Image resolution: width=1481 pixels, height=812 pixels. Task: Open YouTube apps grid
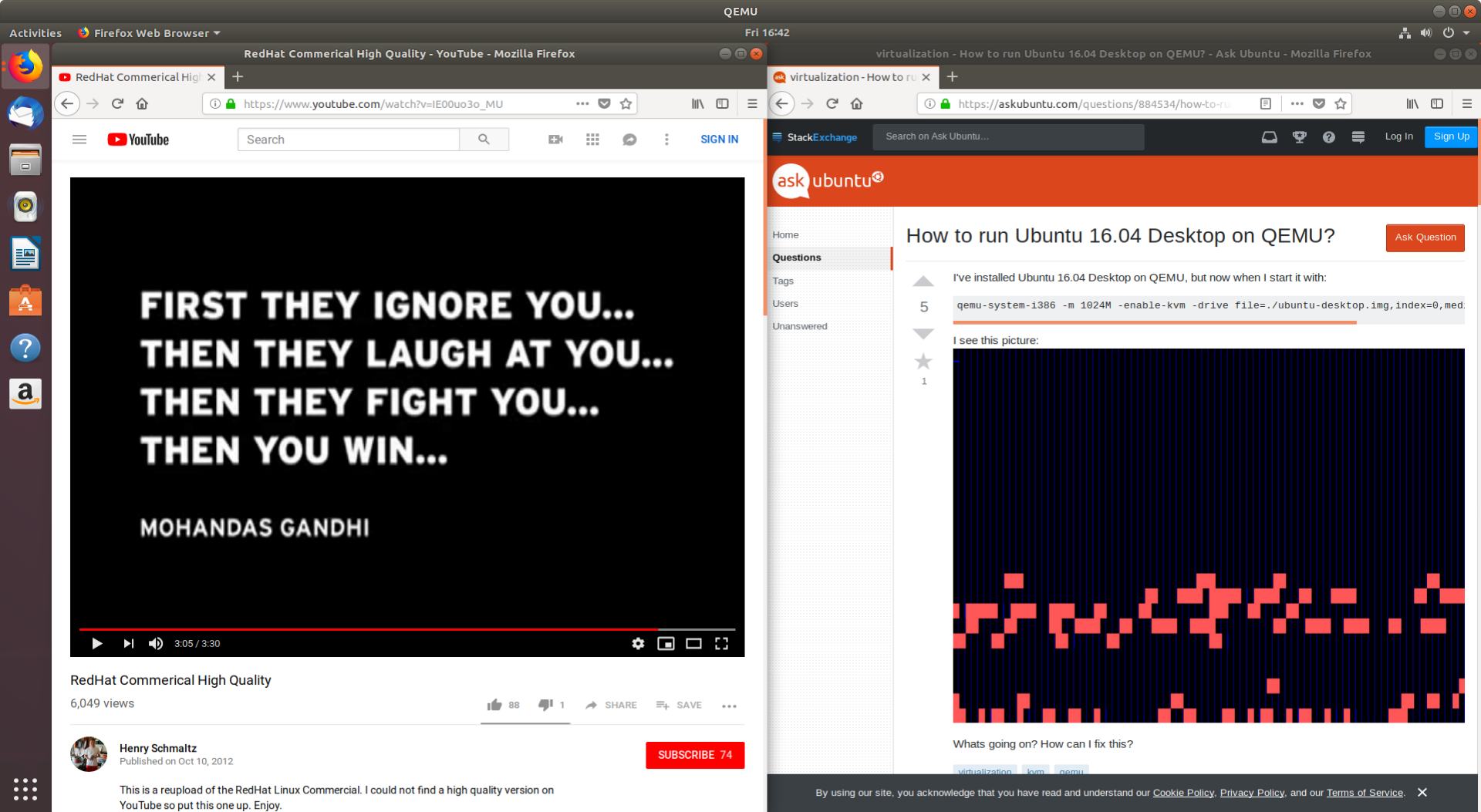click(x=592, y=140)
